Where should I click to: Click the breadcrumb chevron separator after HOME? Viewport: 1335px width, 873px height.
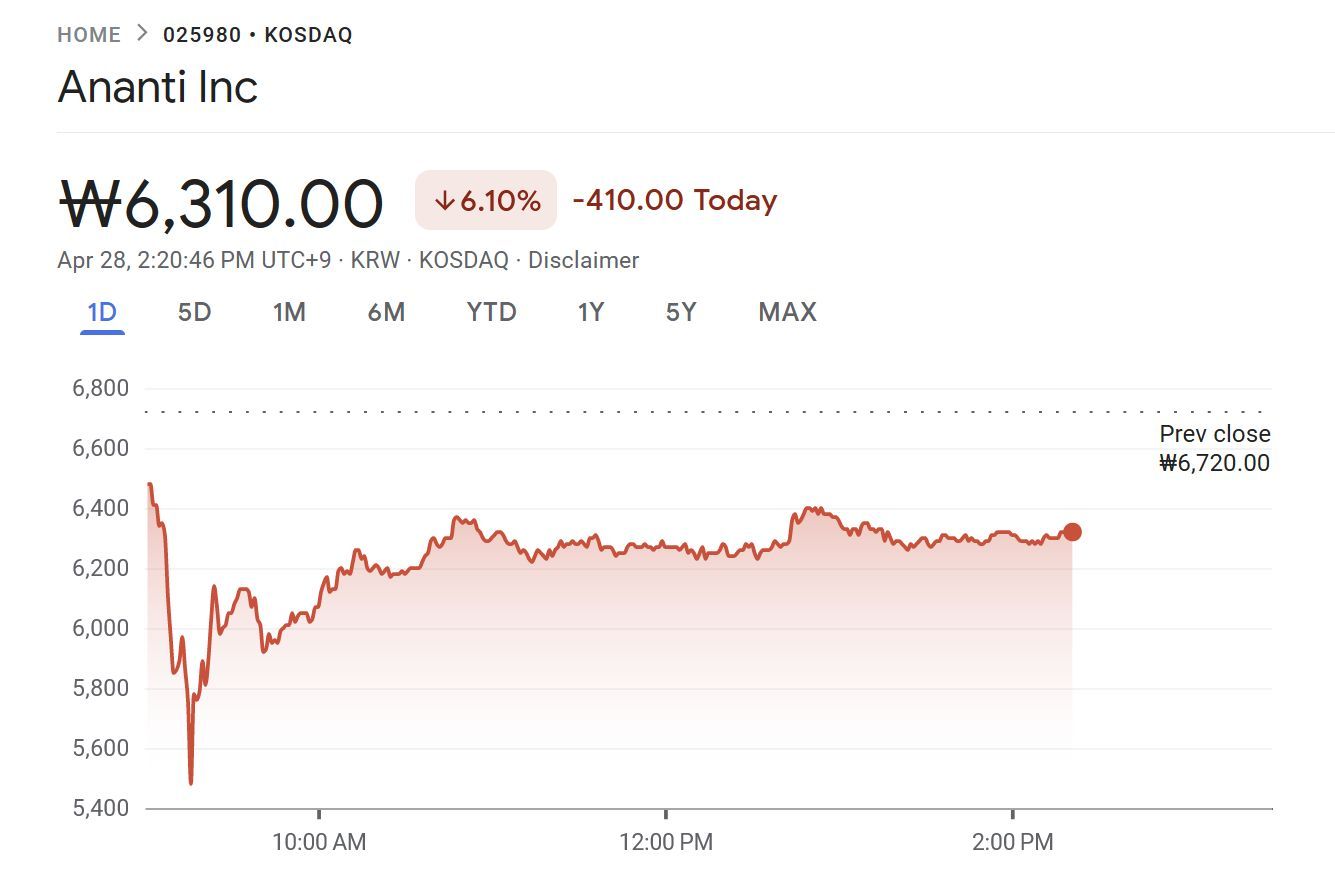pyautogui.click(x=142, y=34)
